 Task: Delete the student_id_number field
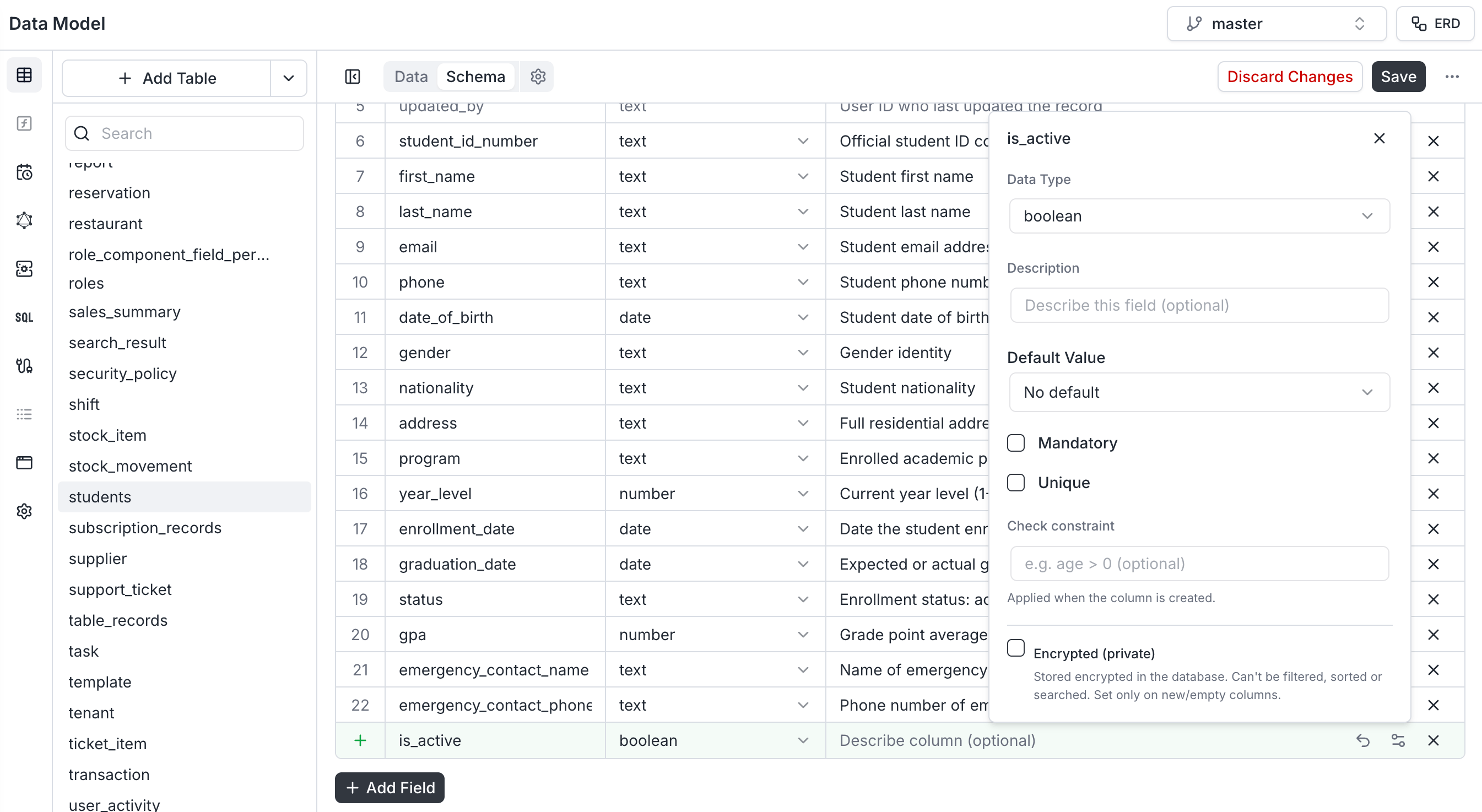point(1433,141)
